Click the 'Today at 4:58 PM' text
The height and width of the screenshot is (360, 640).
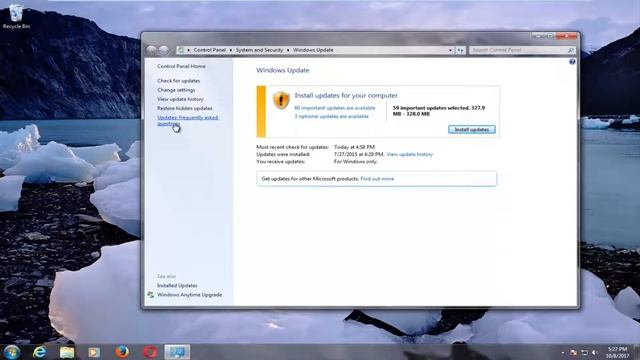pos(354,147)
